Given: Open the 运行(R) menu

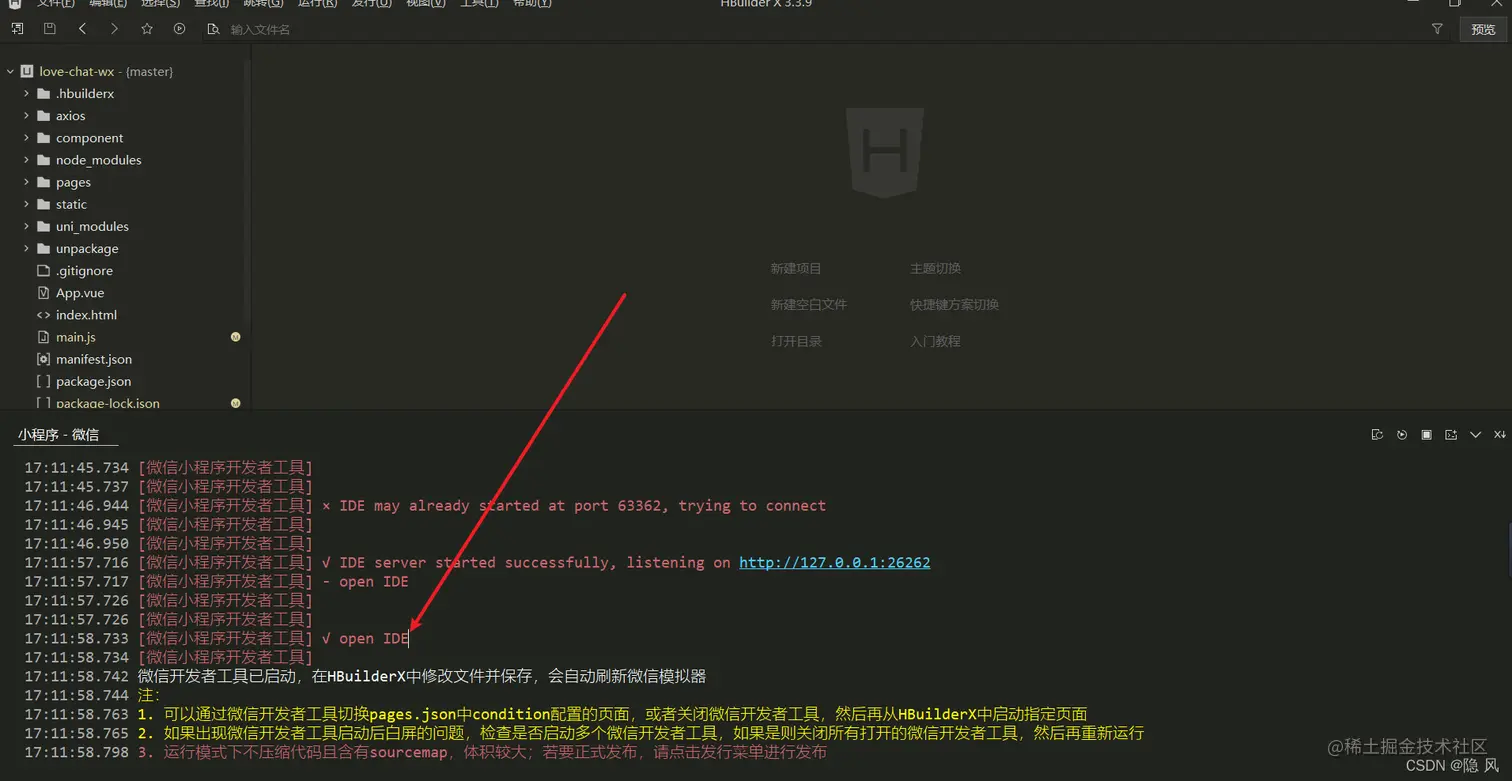Looking at the screenshot, I should (318, 3).
